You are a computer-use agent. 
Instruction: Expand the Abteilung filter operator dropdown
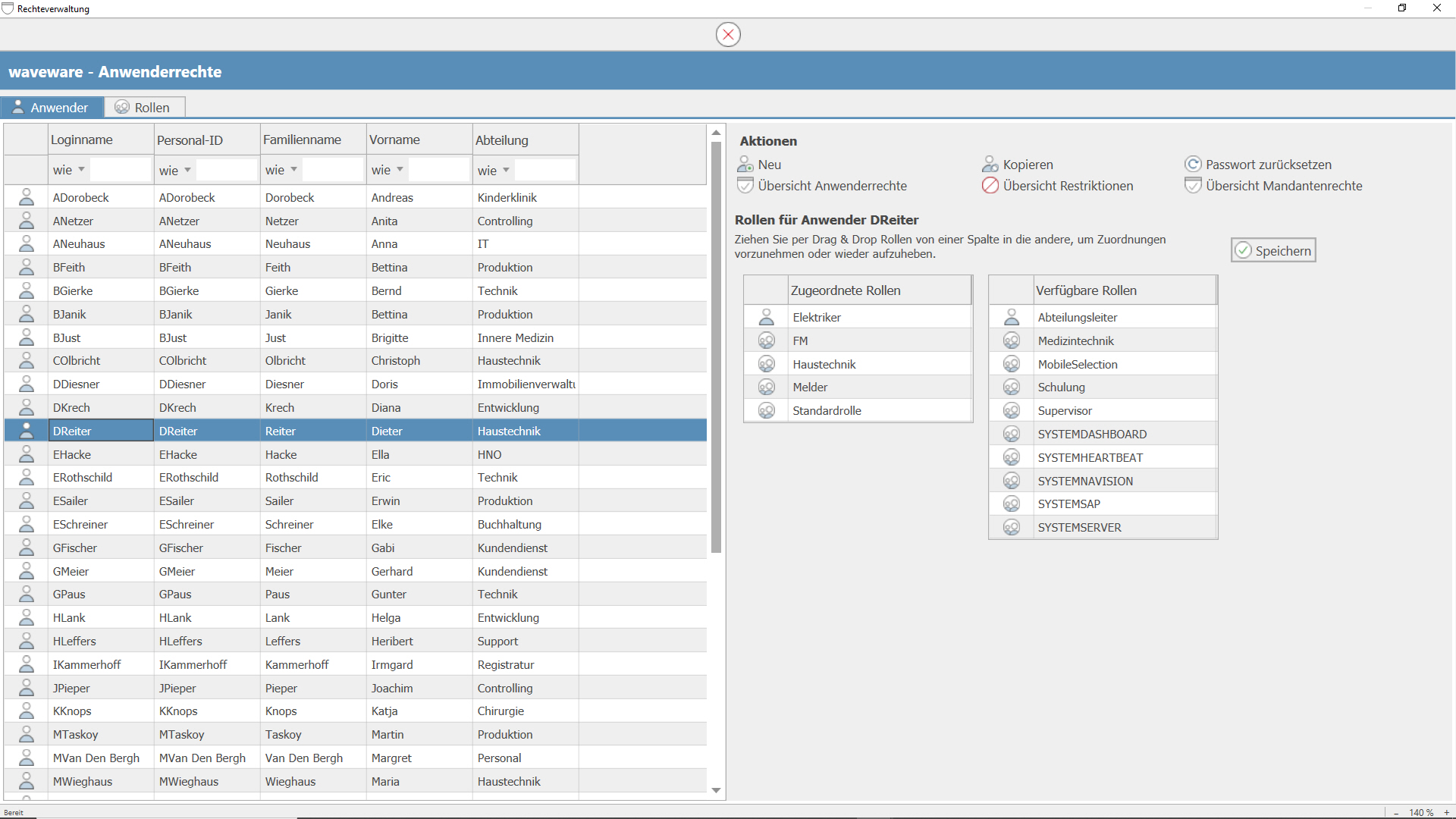(x=506, y=170)
